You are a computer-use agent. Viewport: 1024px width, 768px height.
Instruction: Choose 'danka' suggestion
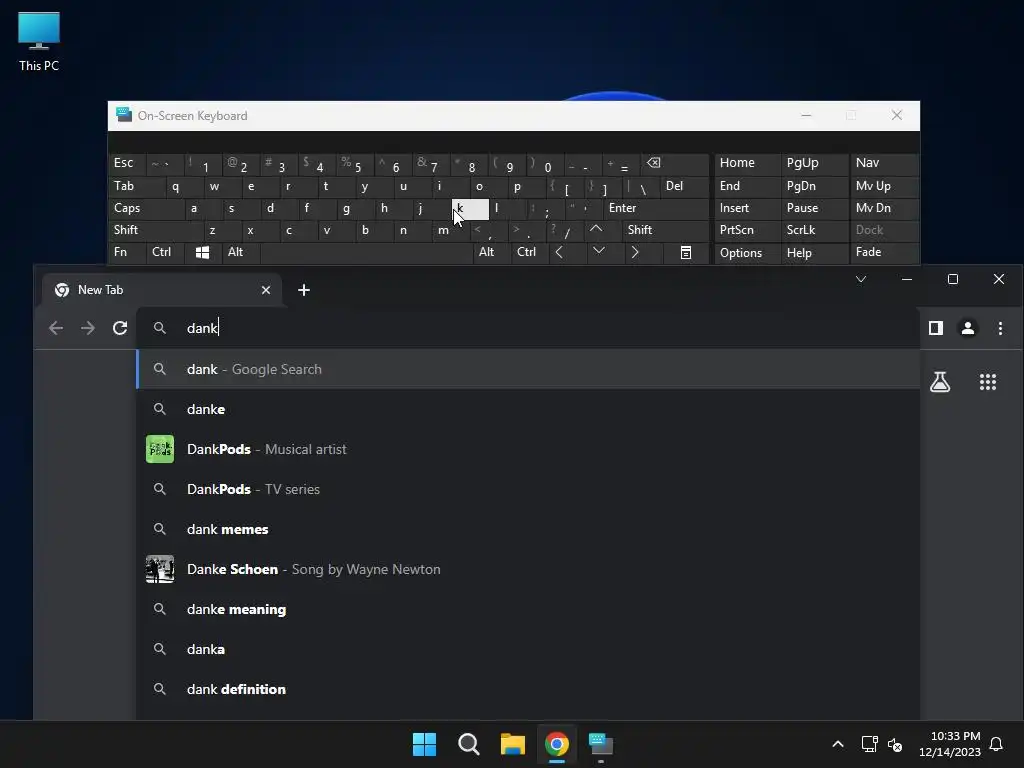click(528, 649)
